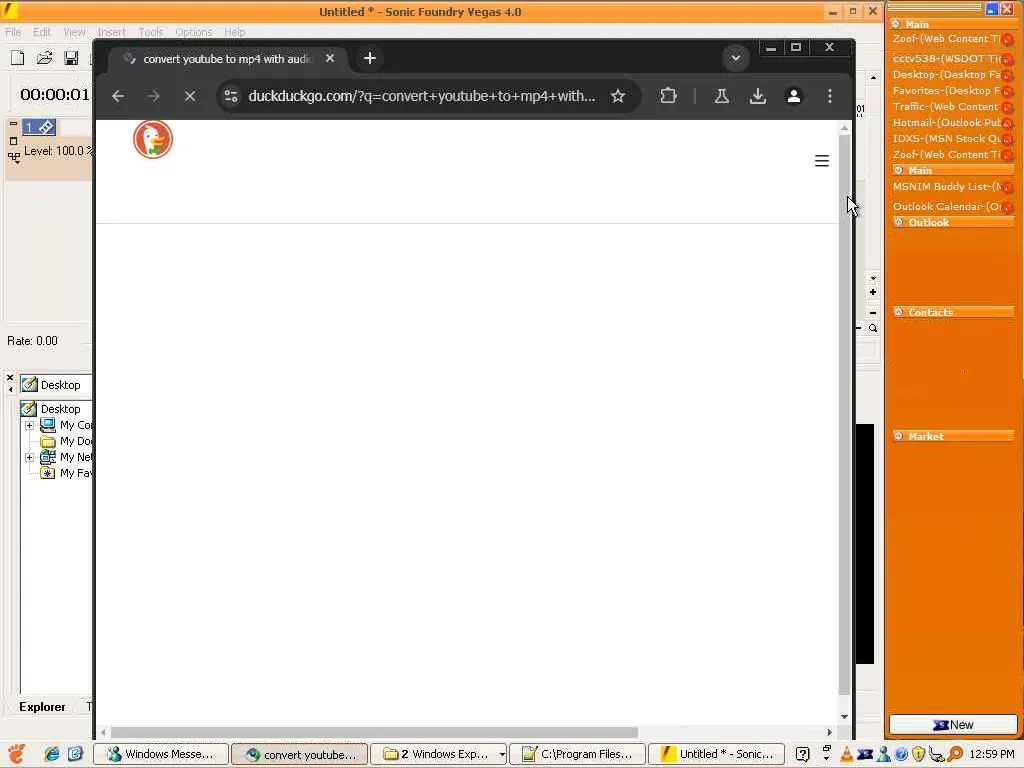Open the Desktop path dropdown in Explorer
The width and height of the screenshot is (1024, 768).
coord(55,385)
